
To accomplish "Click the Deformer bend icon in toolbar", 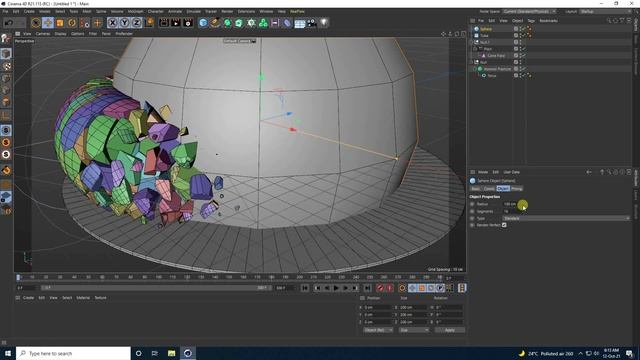I will point(287,23).
